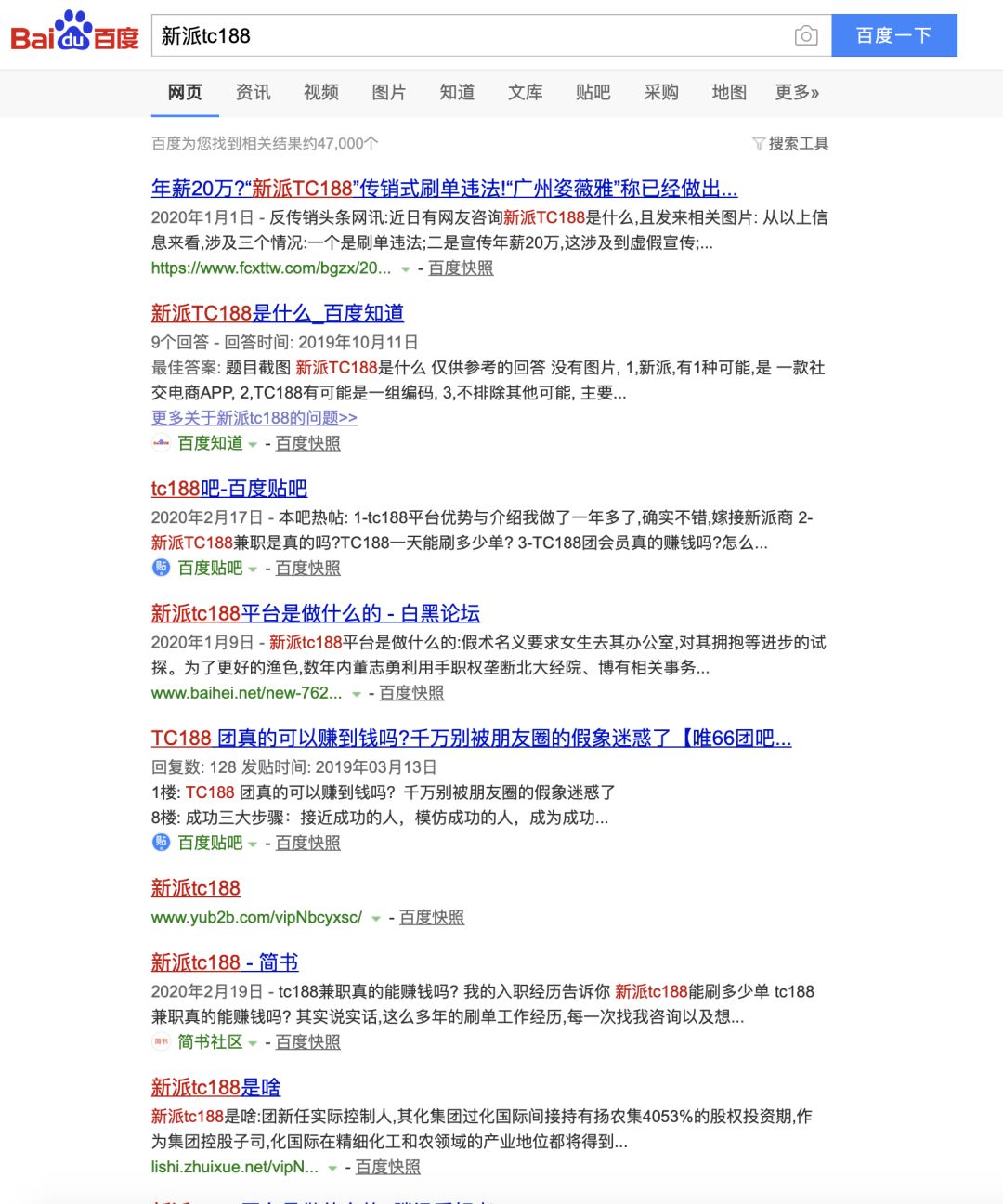This screenshot has width=1003, height=1204.
Task: Open result 新派TC188是什么_百度知道
Action: point(278,313)
